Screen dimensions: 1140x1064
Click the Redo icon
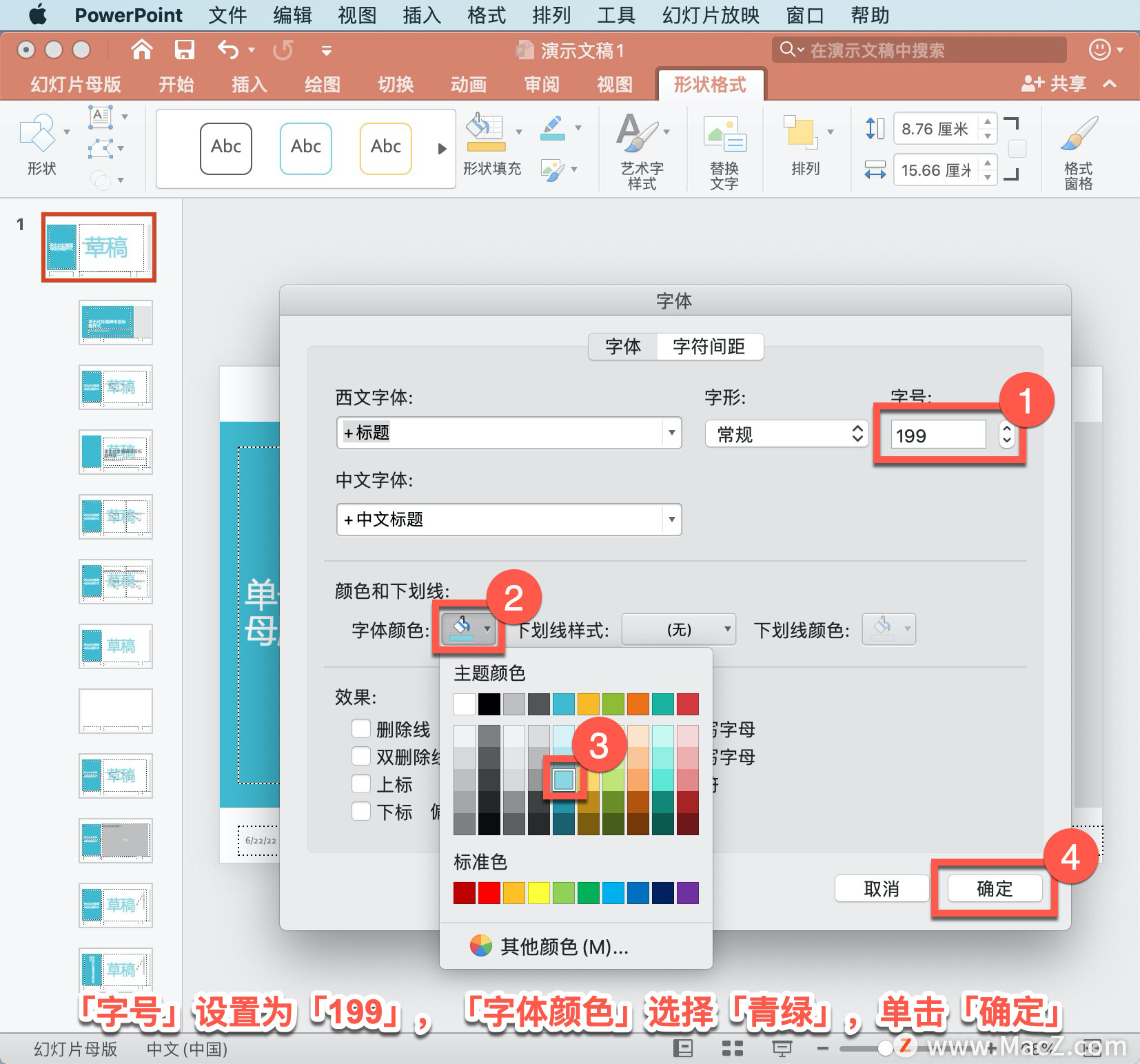(x=283, y=50)
